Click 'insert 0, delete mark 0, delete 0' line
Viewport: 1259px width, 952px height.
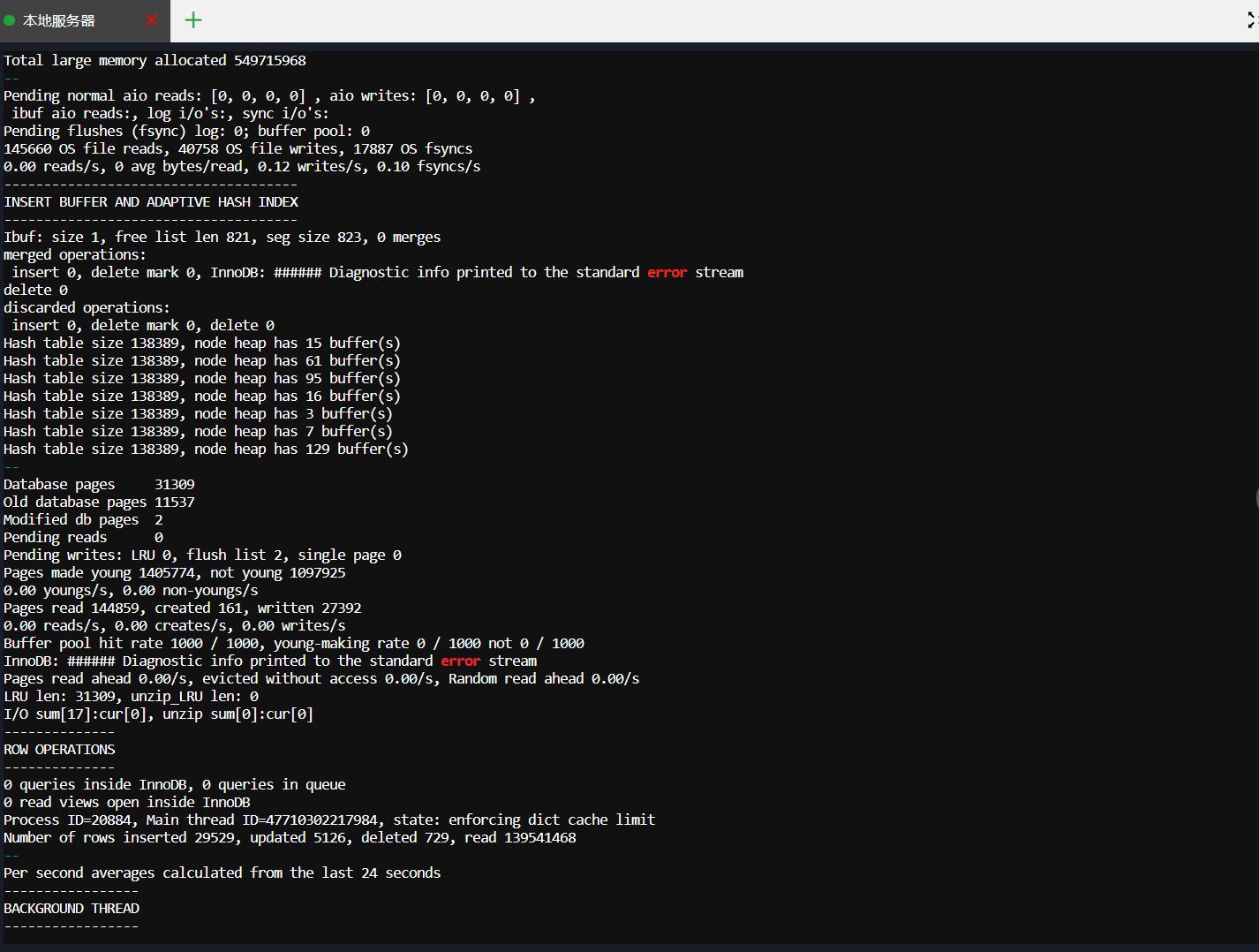click(x=143, y=325)
